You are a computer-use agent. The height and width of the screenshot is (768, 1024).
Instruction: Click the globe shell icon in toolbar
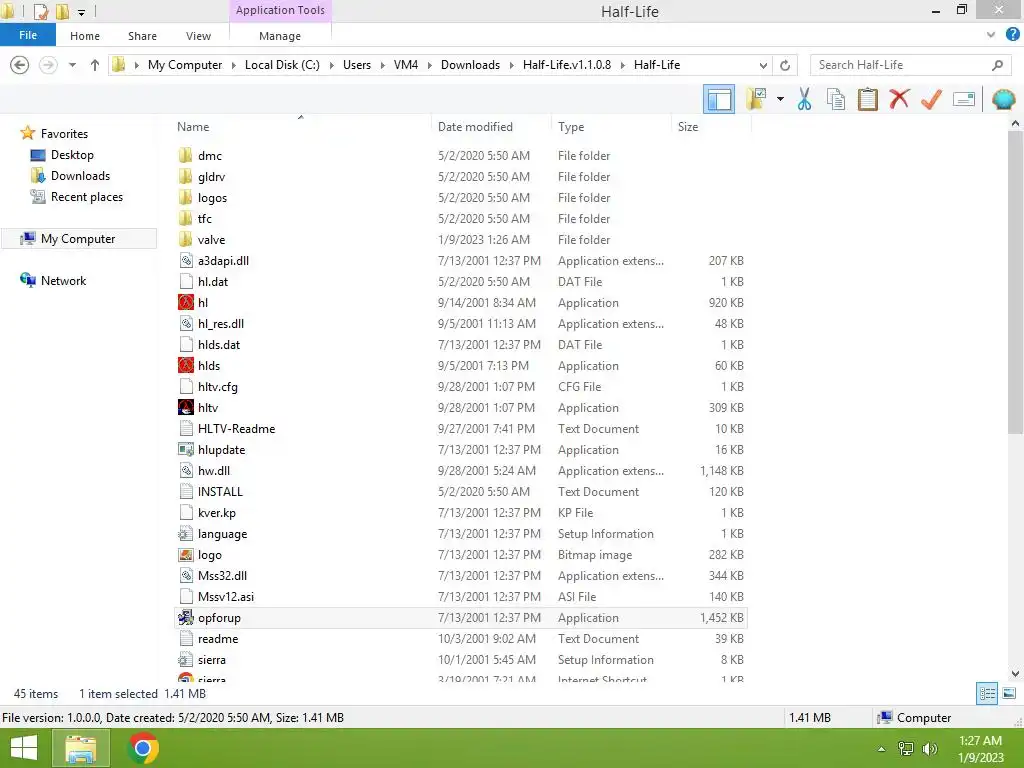click(1004, 99)
